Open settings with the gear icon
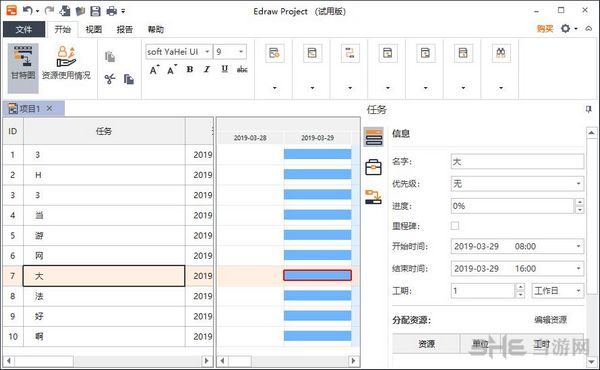This screenshot has width=600, height=370. pyautogui.click(x=565, y=28)
